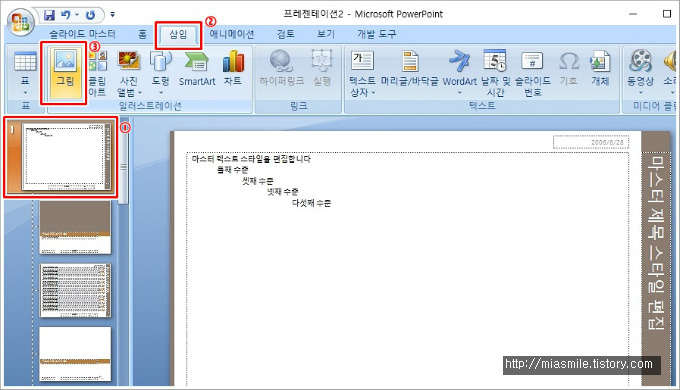Insert a 차트 chart
680x390 pixels.
tap(233, 69)
